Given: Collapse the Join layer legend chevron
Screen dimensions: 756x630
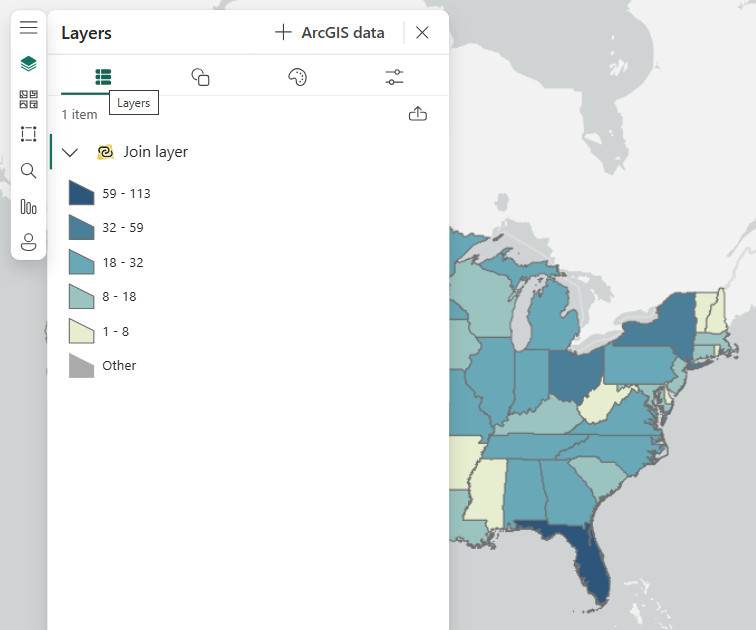Looking at the screenshot, I should click(x=70, y=152).
